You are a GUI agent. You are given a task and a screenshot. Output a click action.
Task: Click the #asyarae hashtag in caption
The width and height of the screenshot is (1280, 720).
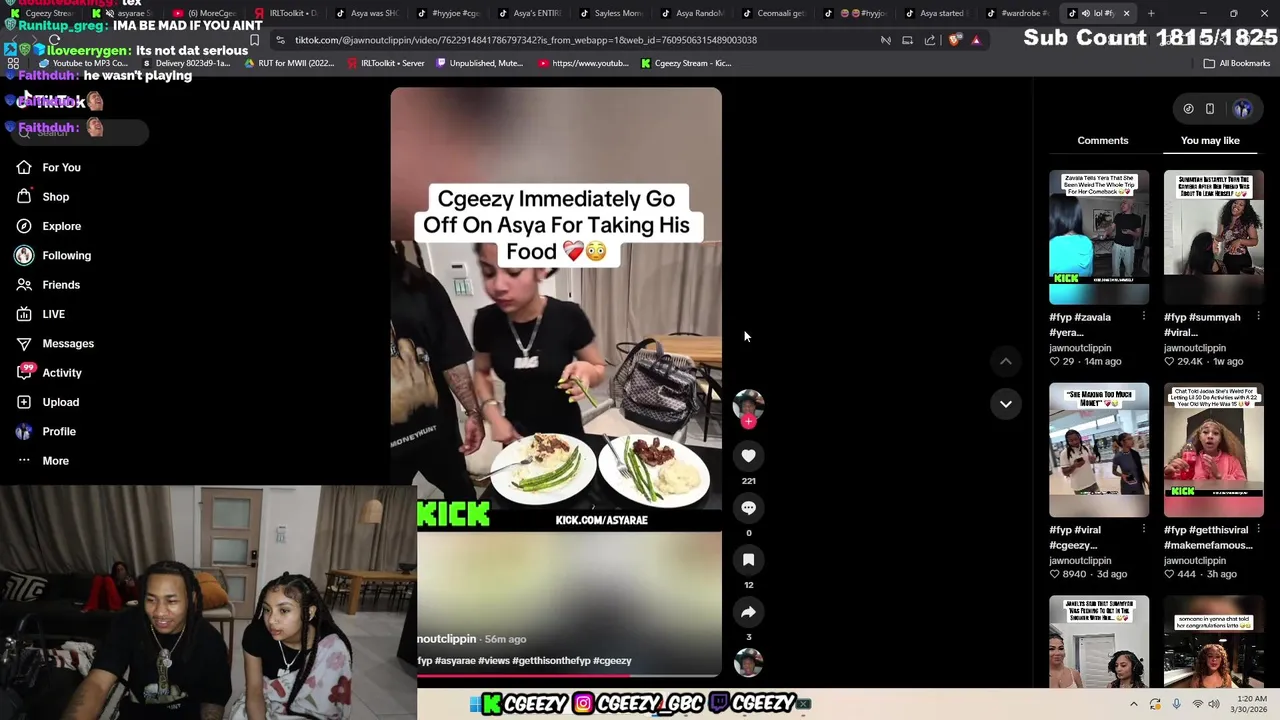pyautogui.click(x=455, y=660)
